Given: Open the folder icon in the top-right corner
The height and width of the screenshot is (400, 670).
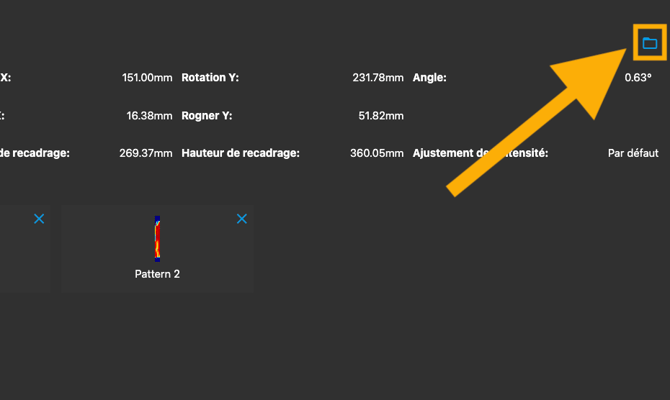Looking at the screenshot, I should coord(649,43).
